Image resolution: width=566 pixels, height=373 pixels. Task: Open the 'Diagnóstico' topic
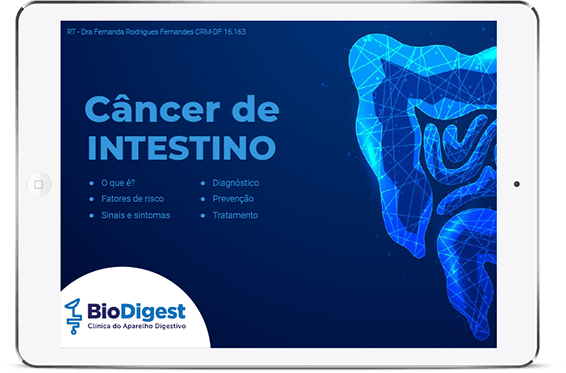point(236,183)
